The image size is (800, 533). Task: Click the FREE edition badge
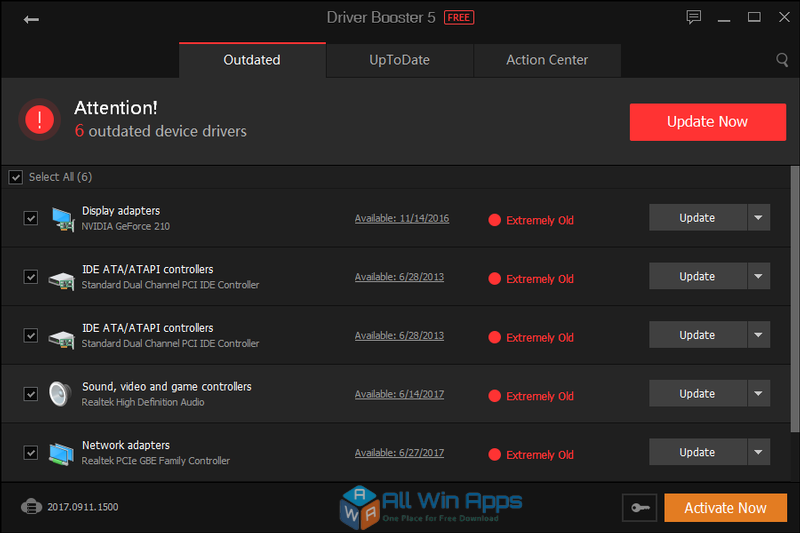tap(459, 17)
